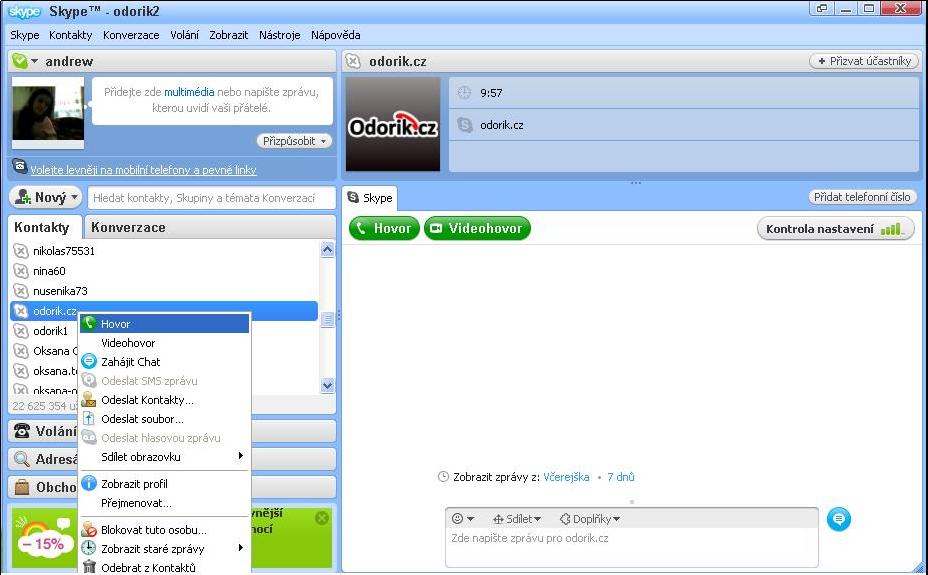The height and width of the screenshot is (575, 928).
Task: Click the offline status icon beside odorik1
Action: 21,331
